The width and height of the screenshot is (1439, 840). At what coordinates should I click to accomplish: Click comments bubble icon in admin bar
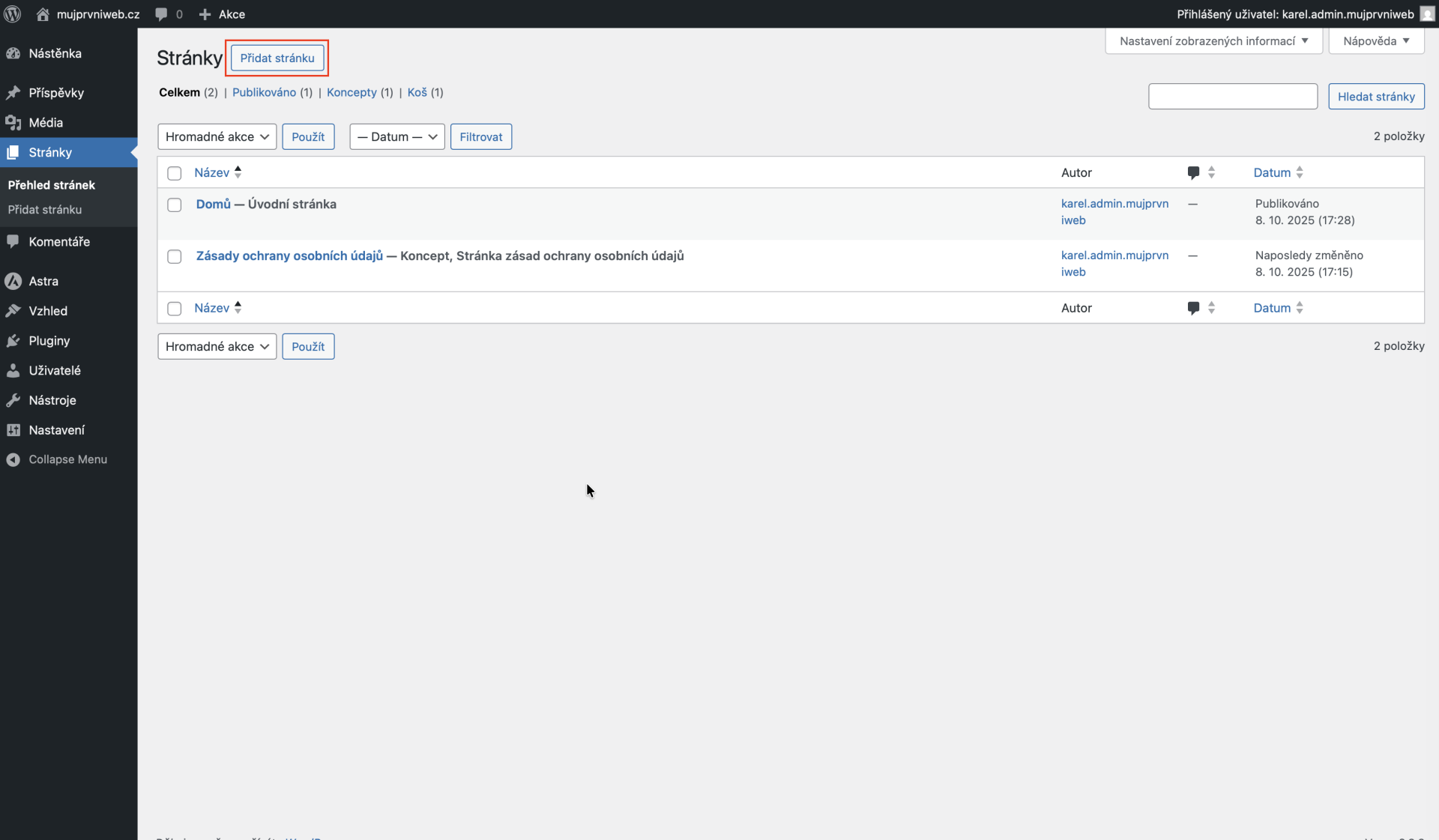[161, 14]
